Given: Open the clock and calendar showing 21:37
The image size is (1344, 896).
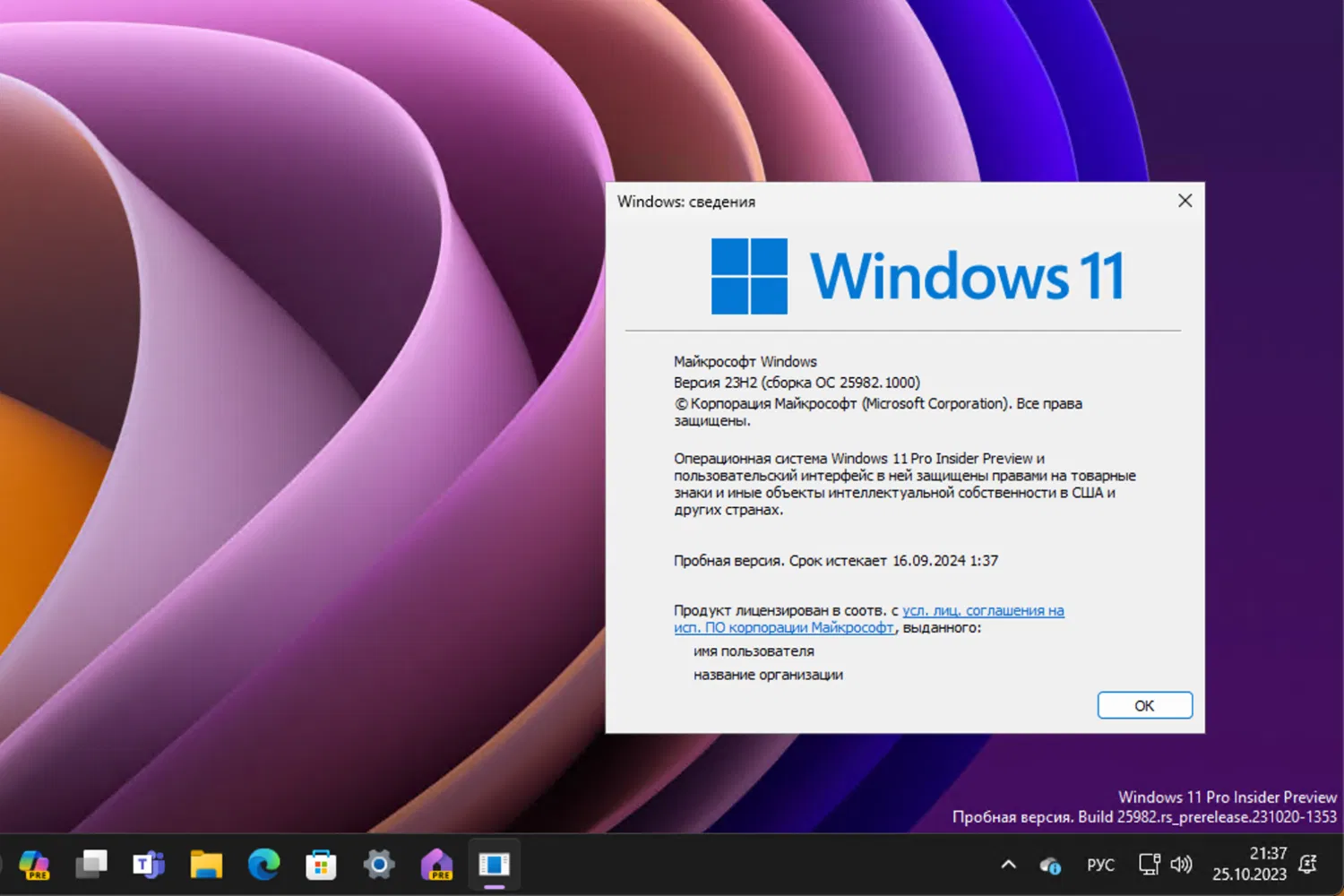Looking at the screenshot, I should 1249,864.
